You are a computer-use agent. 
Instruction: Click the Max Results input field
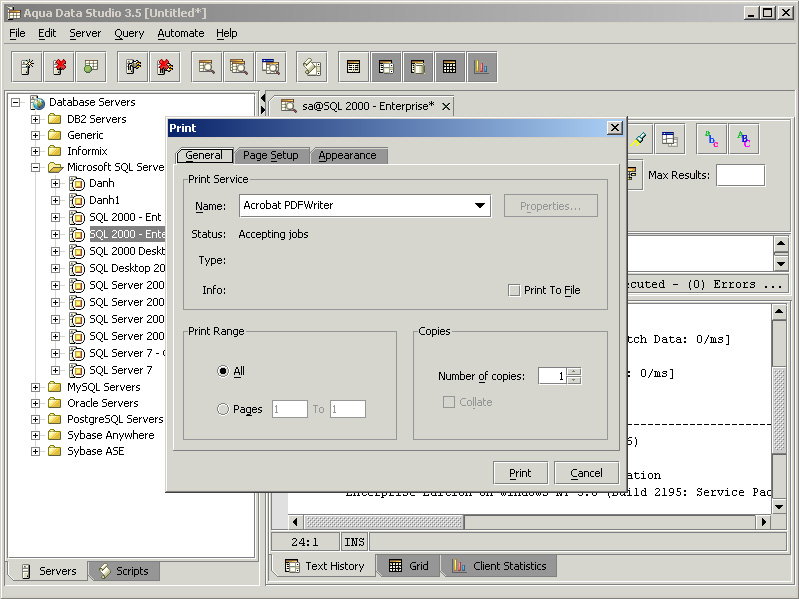[740, 175]
